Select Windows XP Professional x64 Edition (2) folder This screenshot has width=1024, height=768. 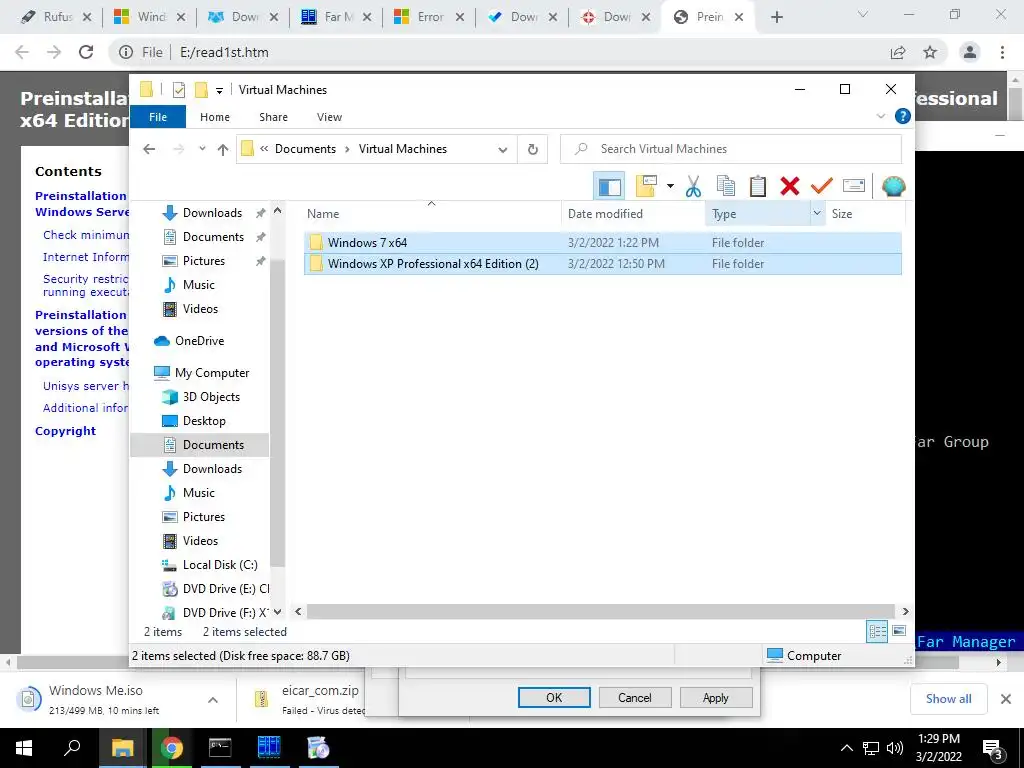(x=602, y=264)
